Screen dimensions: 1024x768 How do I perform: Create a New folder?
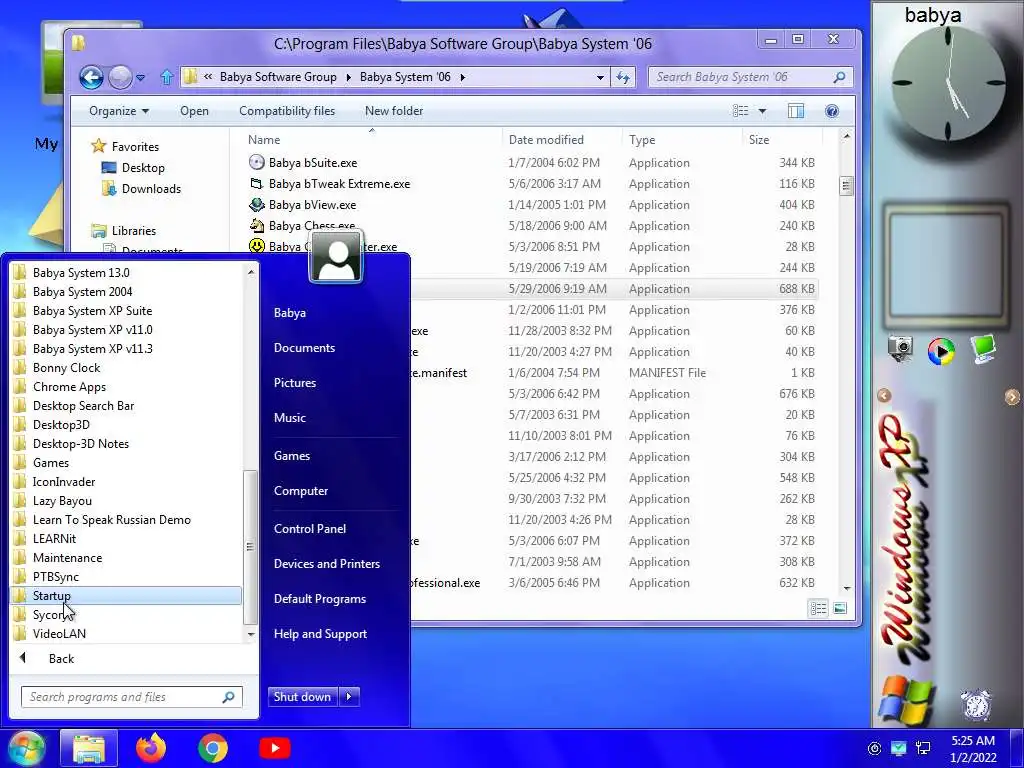click(x=394, y=111)
